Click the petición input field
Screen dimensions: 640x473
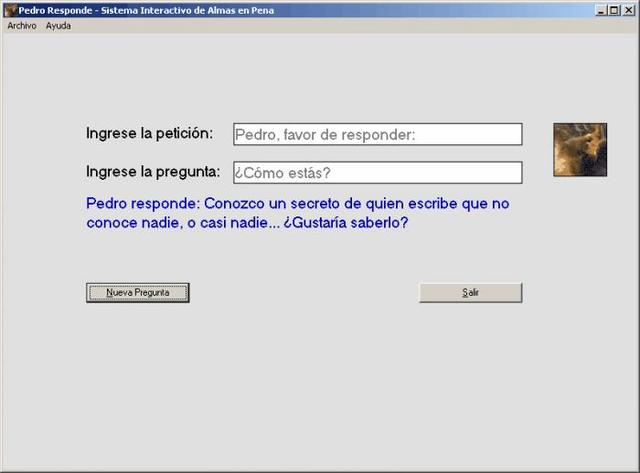[378, 134]
